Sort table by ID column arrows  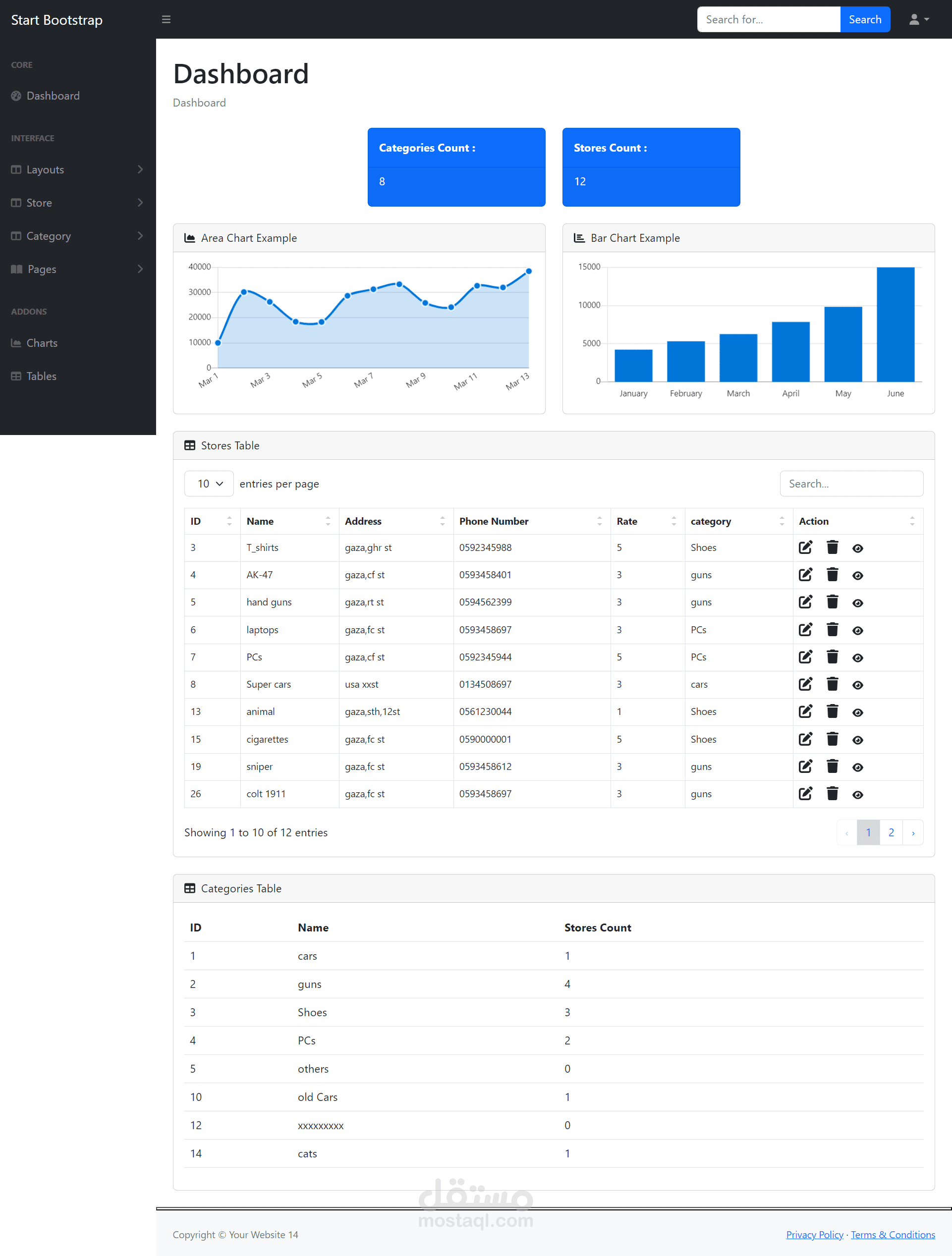(229, 521)
